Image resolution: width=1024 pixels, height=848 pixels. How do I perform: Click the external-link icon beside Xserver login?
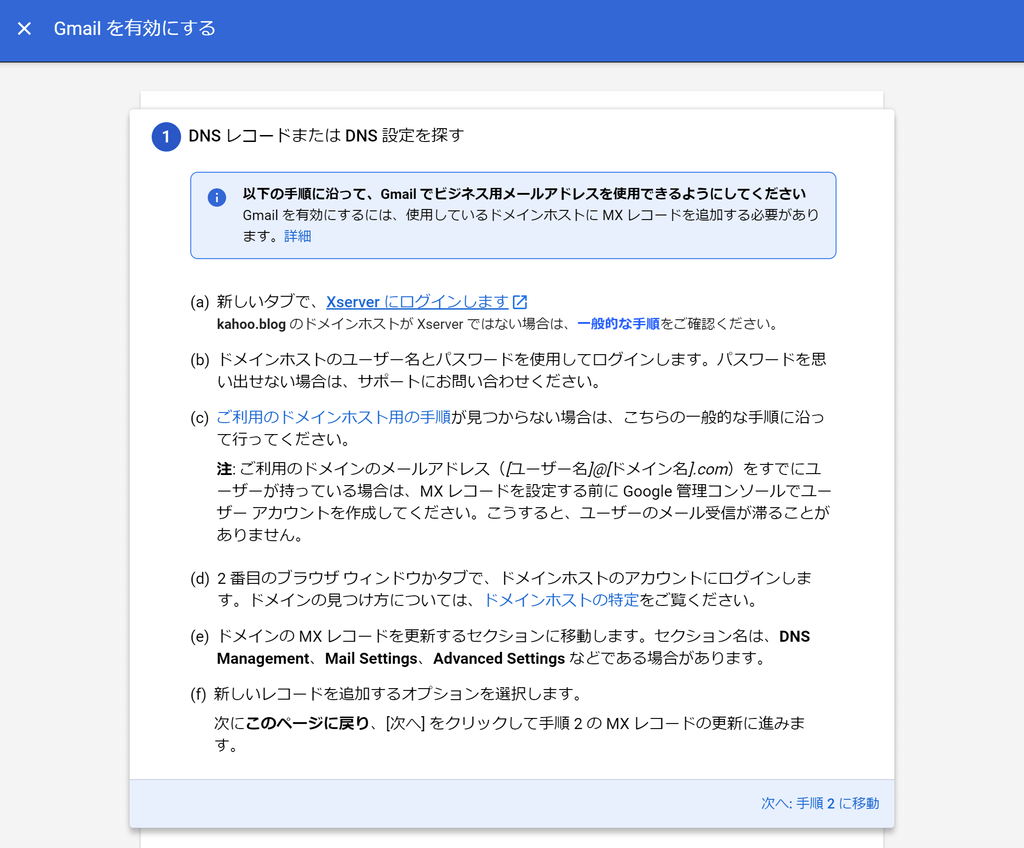520,302
